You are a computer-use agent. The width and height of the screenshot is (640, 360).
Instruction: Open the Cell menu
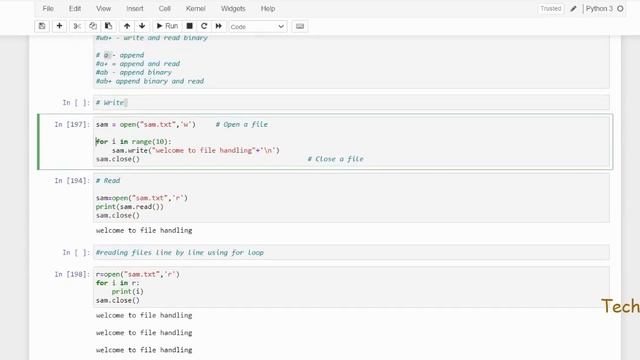pyautogui.click(x=164, y=9)
